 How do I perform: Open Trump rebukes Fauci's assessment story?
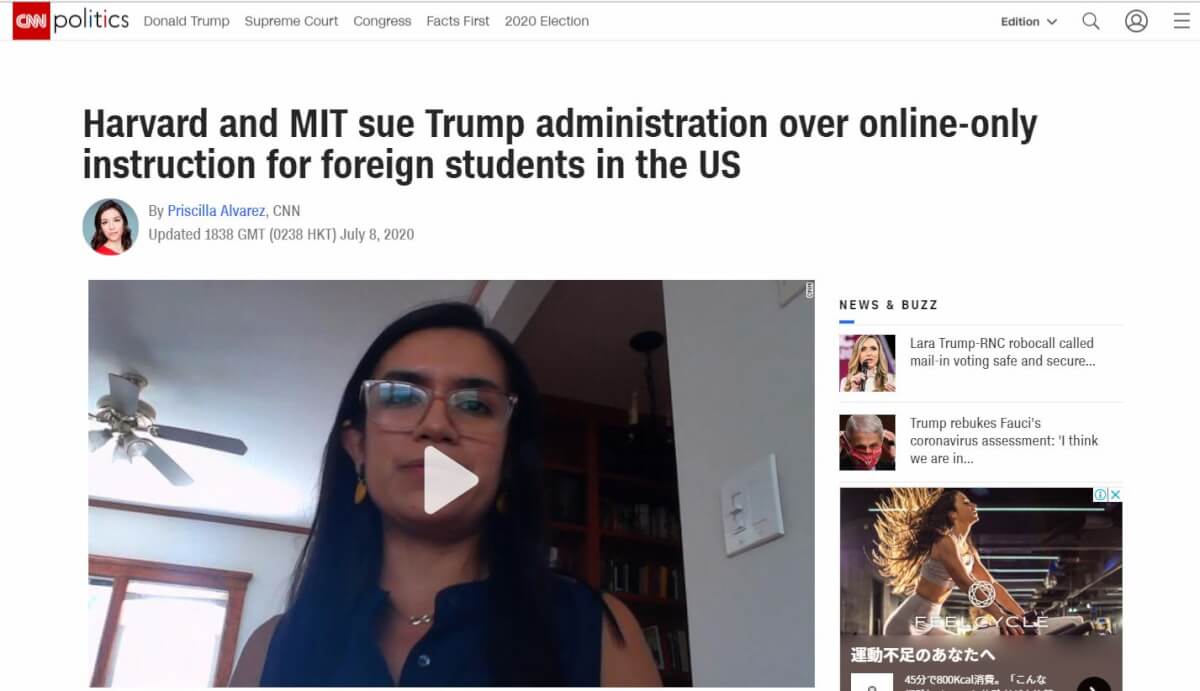pos(1004,441)
